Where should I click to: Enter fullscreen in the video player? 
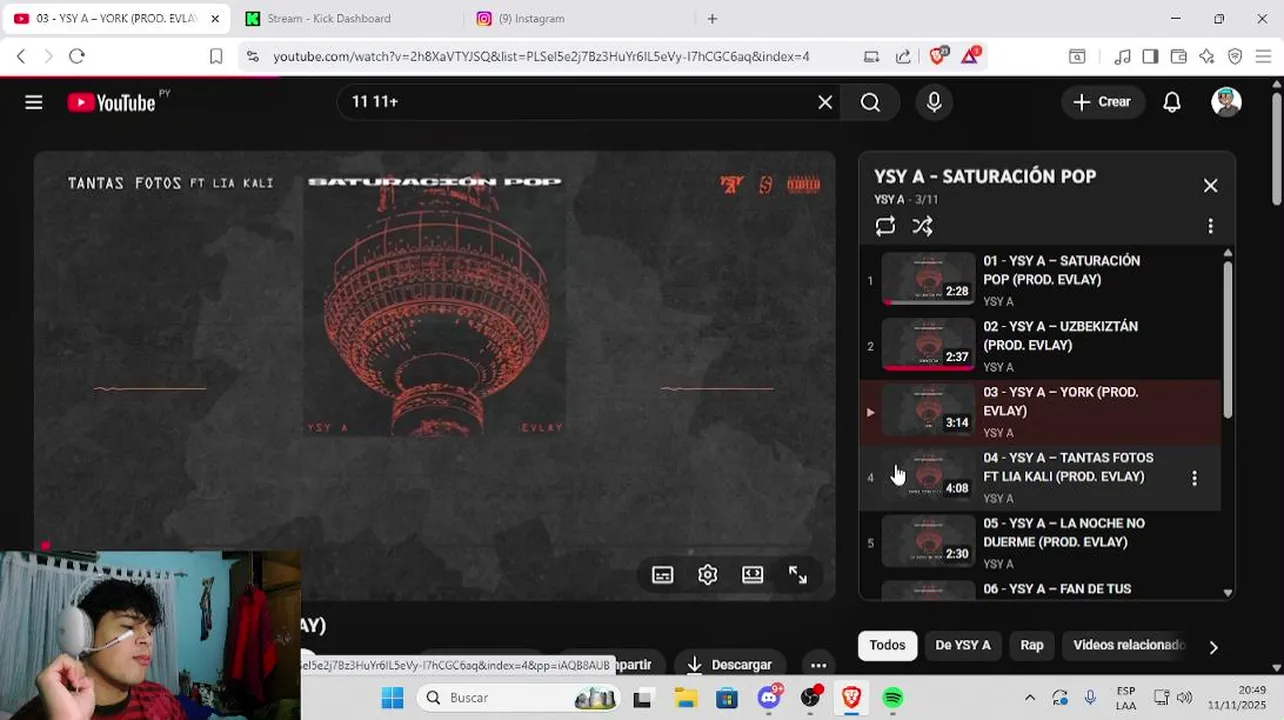click(x=797, y=575)
